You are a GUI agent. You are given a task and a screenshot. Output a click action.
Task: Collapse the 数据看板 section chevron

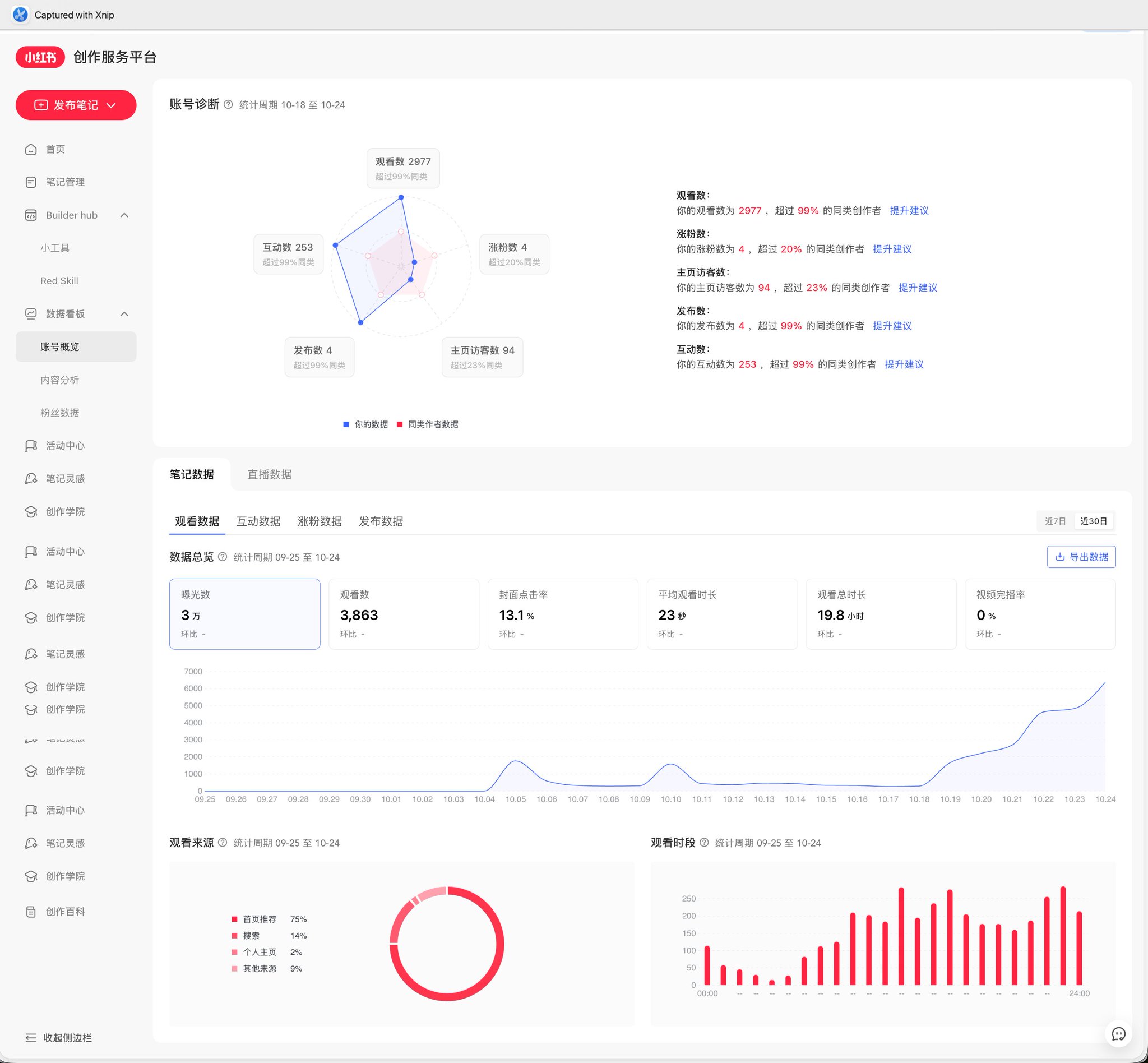[x=124, y=314]
